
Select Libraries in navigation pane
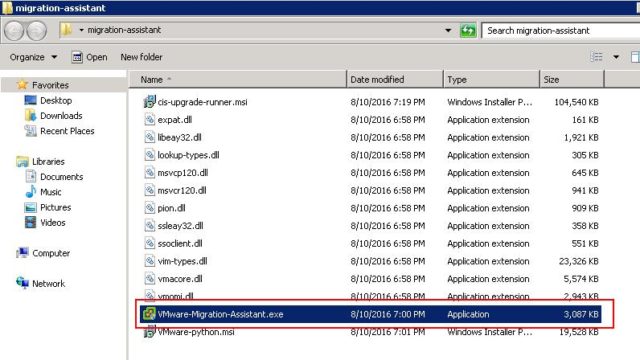click(48, 162)
